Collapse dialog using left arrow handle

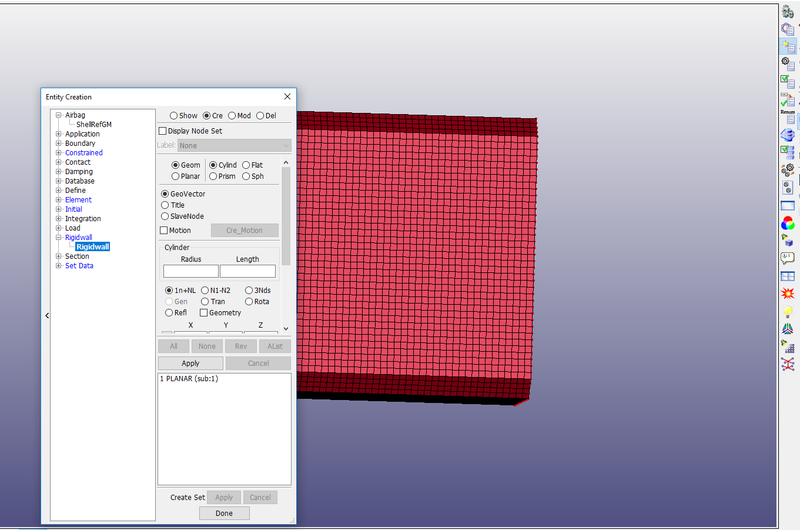click(47, 316)
